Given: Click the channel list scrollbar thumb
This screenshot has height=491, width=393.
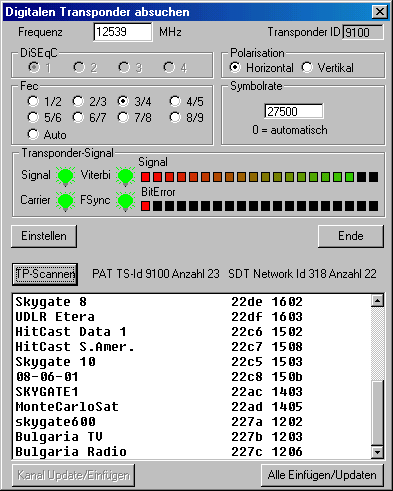Looking at the screenshot, I should (377, 413).
